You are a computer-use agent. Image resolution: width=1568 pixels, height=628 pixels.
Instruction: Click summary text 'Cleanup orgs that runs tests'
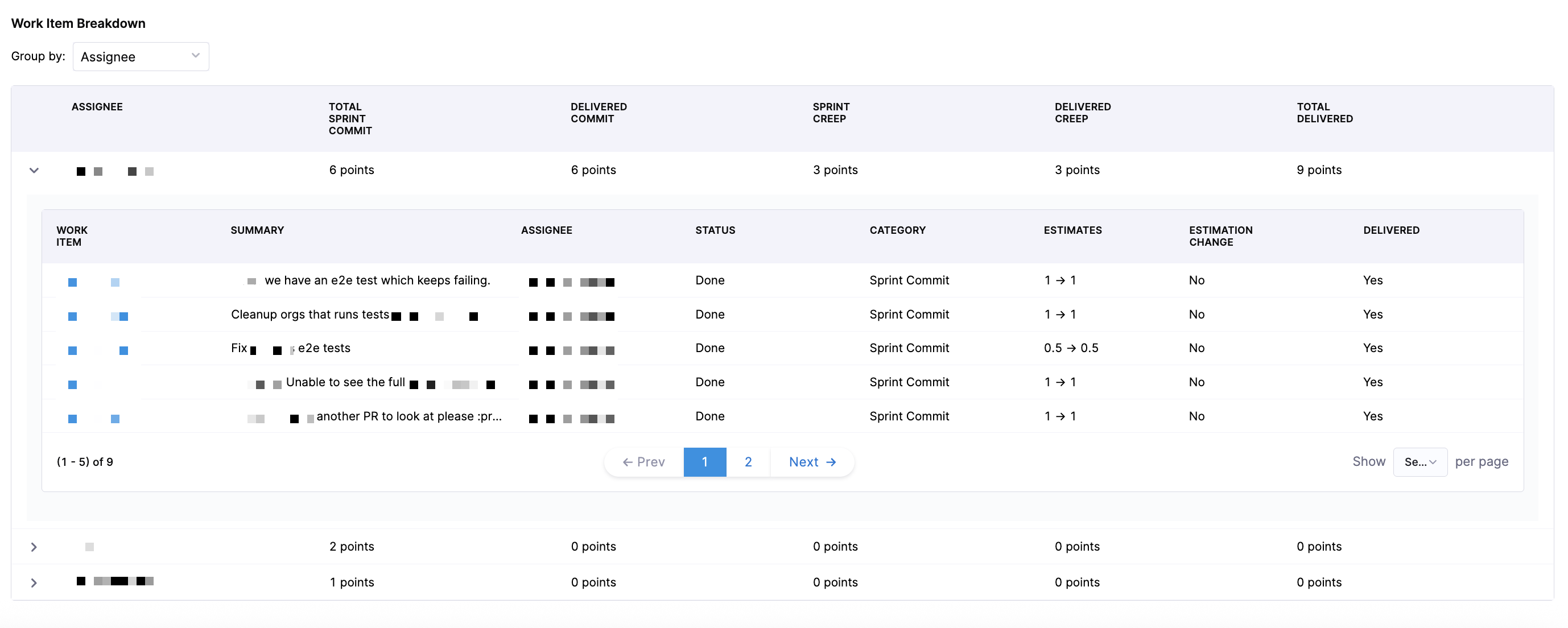(310, 315)
